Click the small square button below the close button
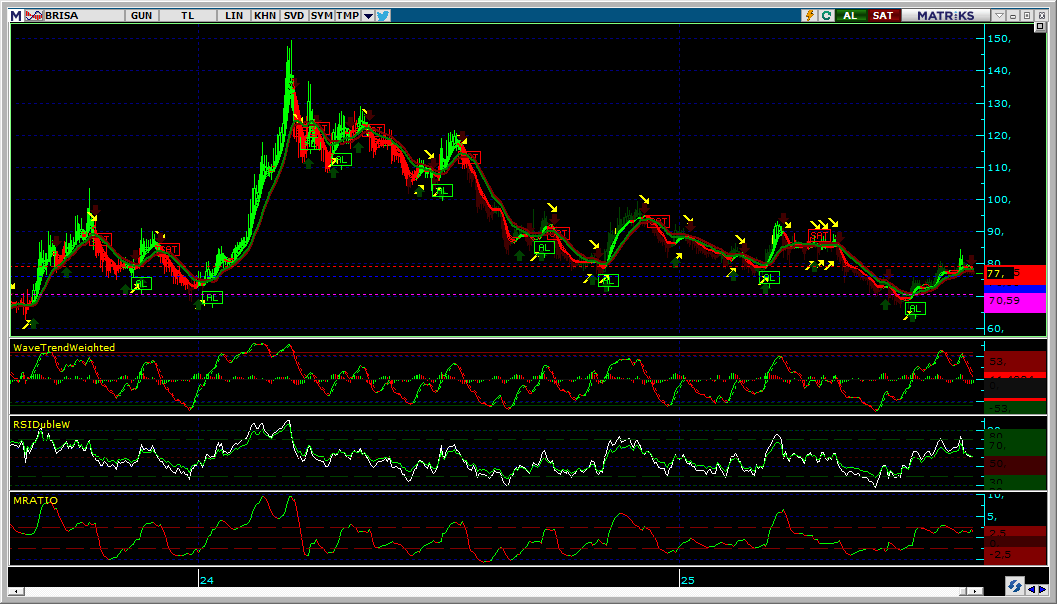The image size is (1057, 604). pos(1039,26)
